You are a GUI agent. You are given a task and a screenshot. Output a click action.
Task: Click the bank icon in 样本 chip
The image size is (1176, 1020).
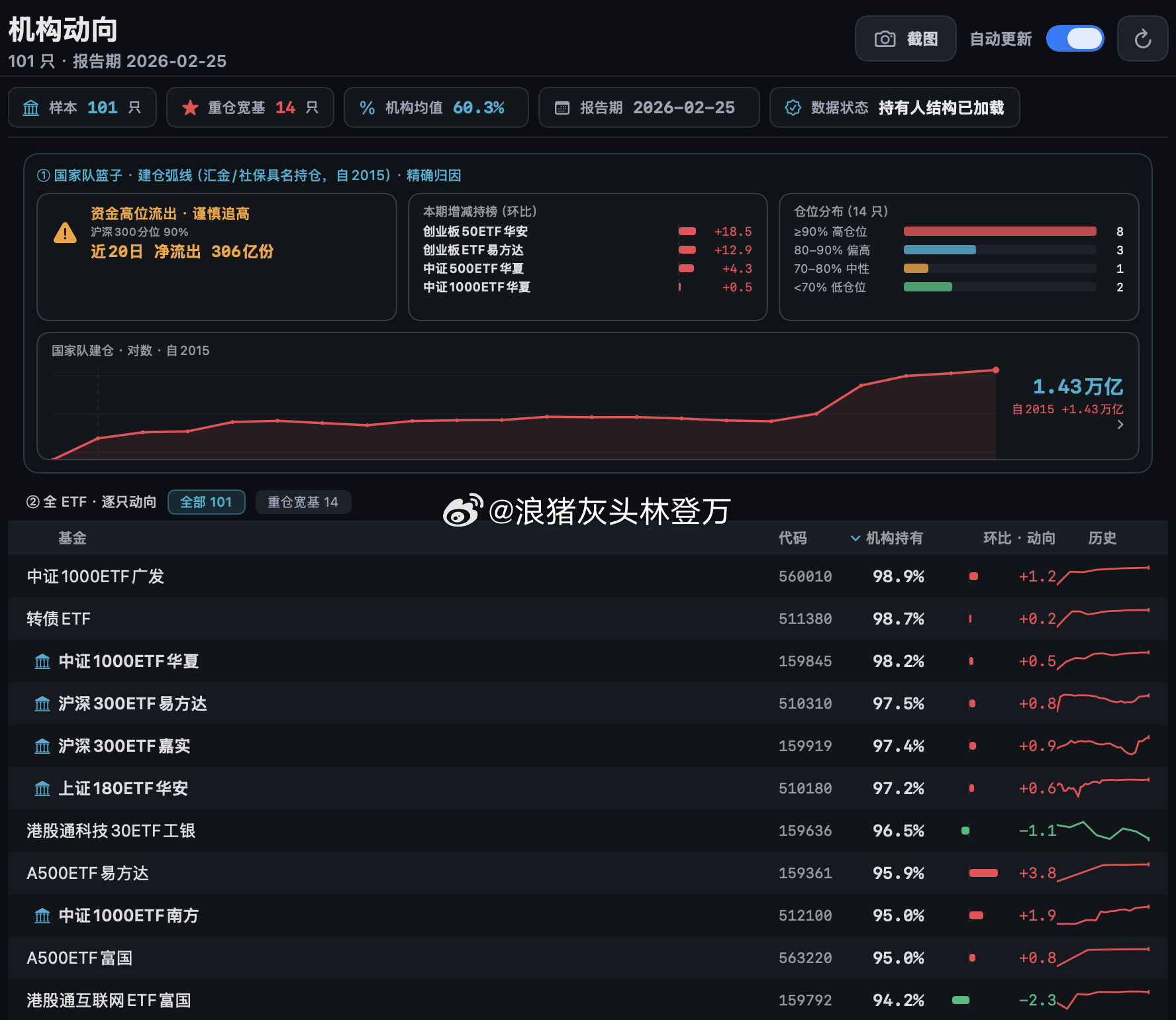(31, 108)
